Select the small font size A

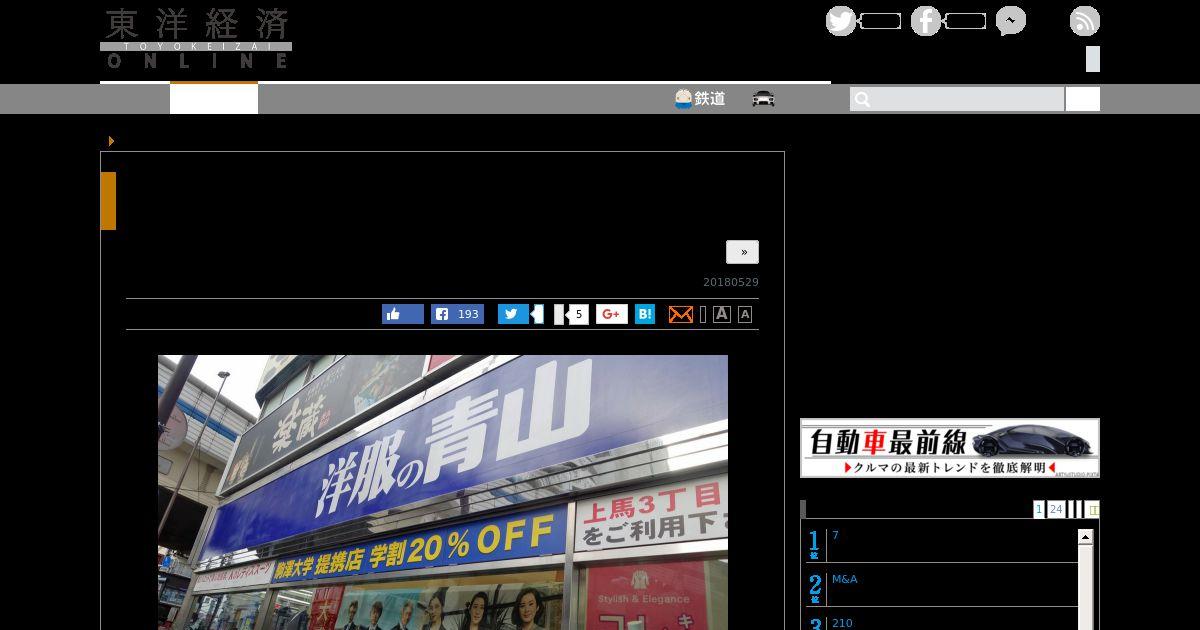(x=745, y=314)
